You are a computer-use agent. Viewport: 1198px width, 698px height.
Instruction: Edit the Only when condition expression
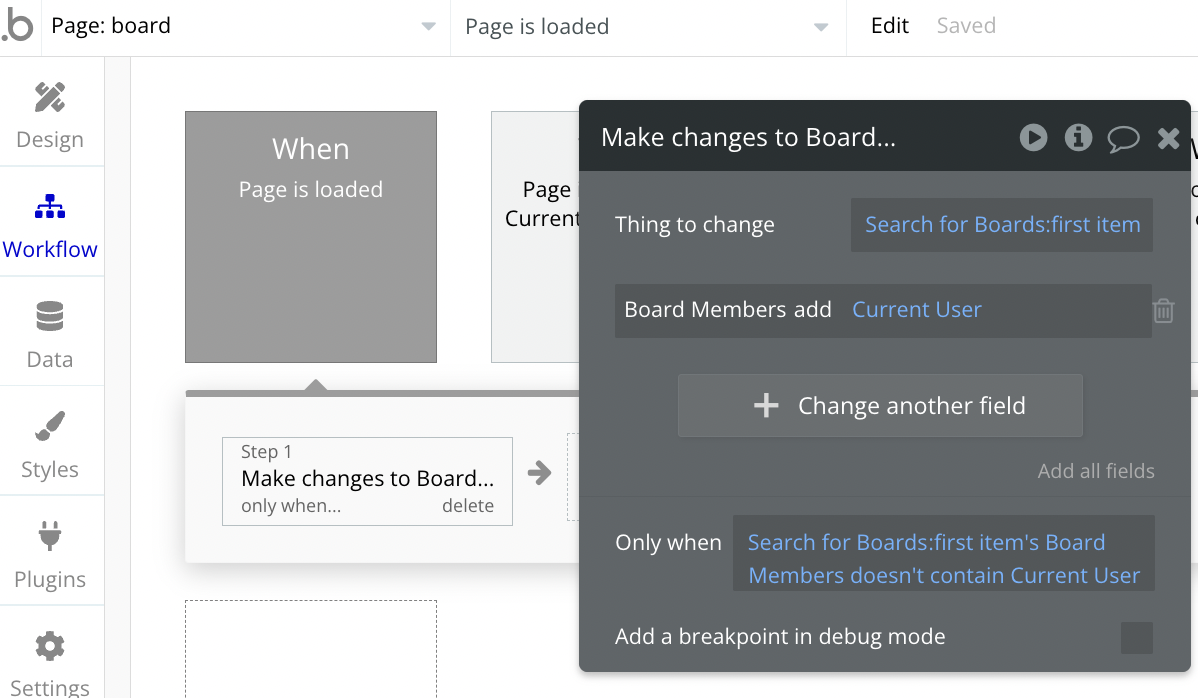coord(943,559)
